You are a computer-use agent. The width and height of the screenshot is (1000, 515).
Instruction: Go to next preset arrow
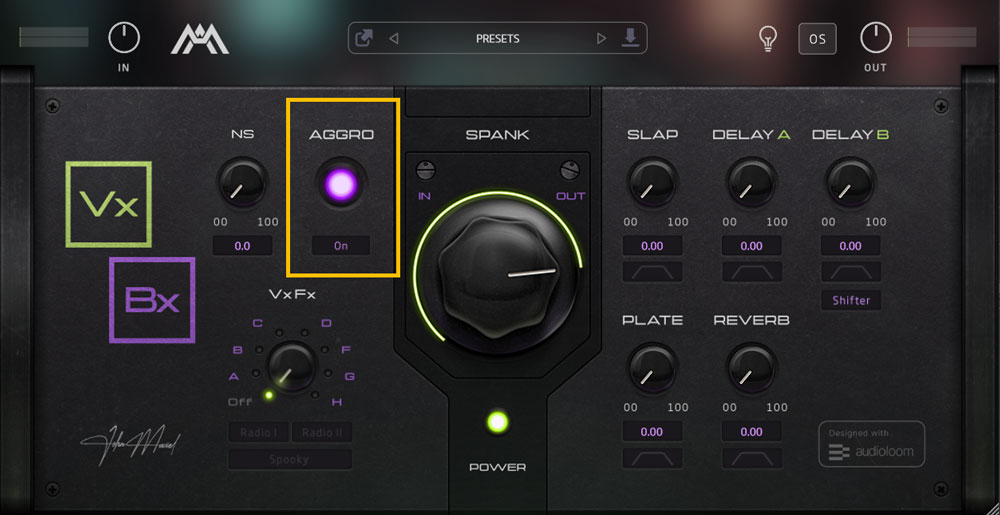(x=601, y=39)
